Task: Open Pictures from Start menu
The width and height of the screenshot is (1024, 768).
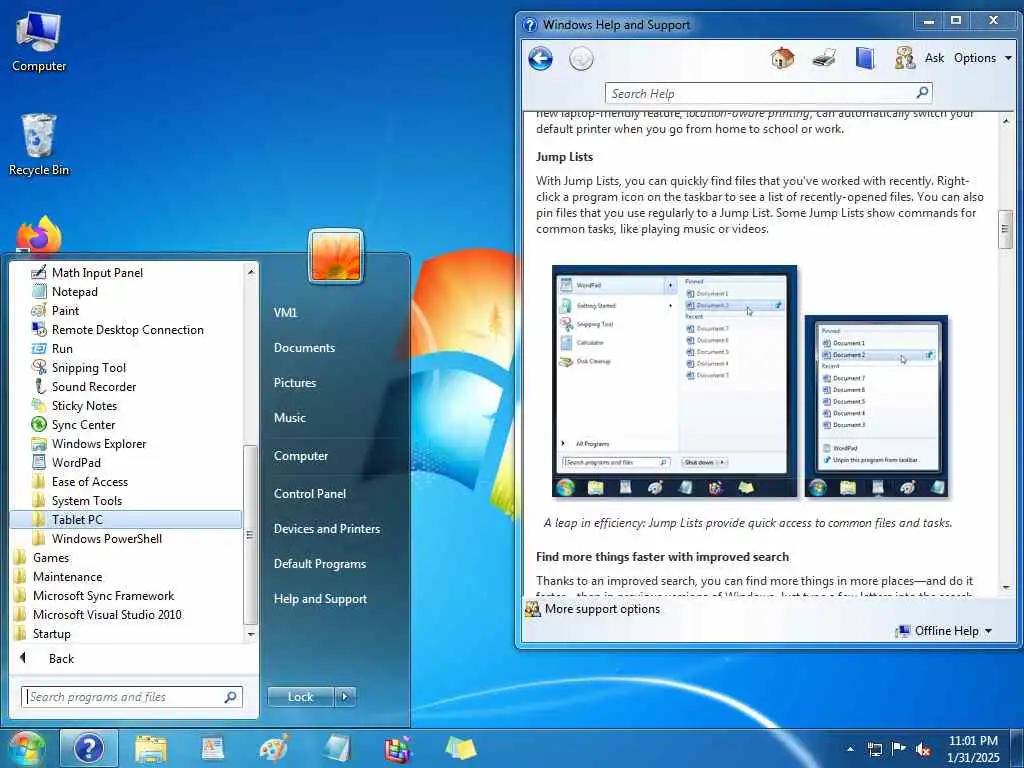Action: point(295,383)
